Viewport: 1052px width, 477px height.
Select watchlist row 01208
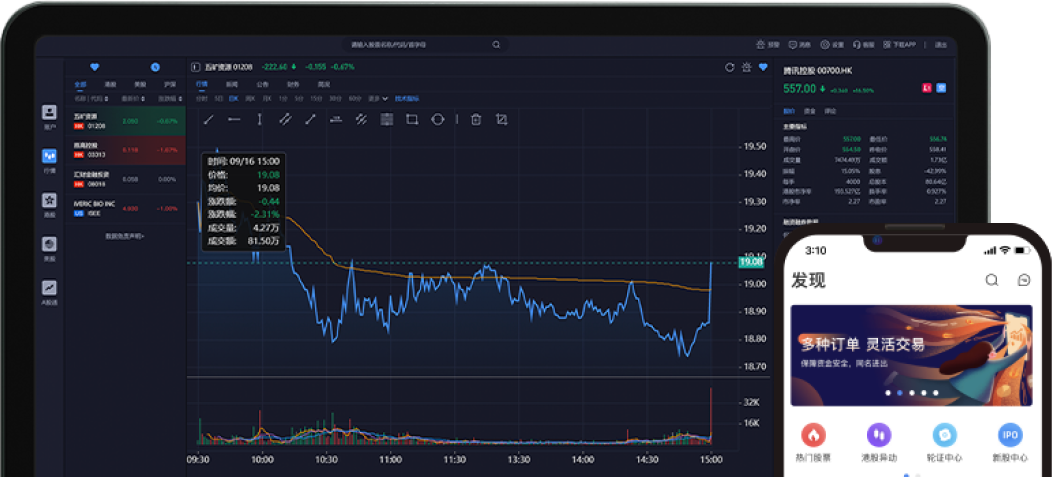tap(125, 121)
